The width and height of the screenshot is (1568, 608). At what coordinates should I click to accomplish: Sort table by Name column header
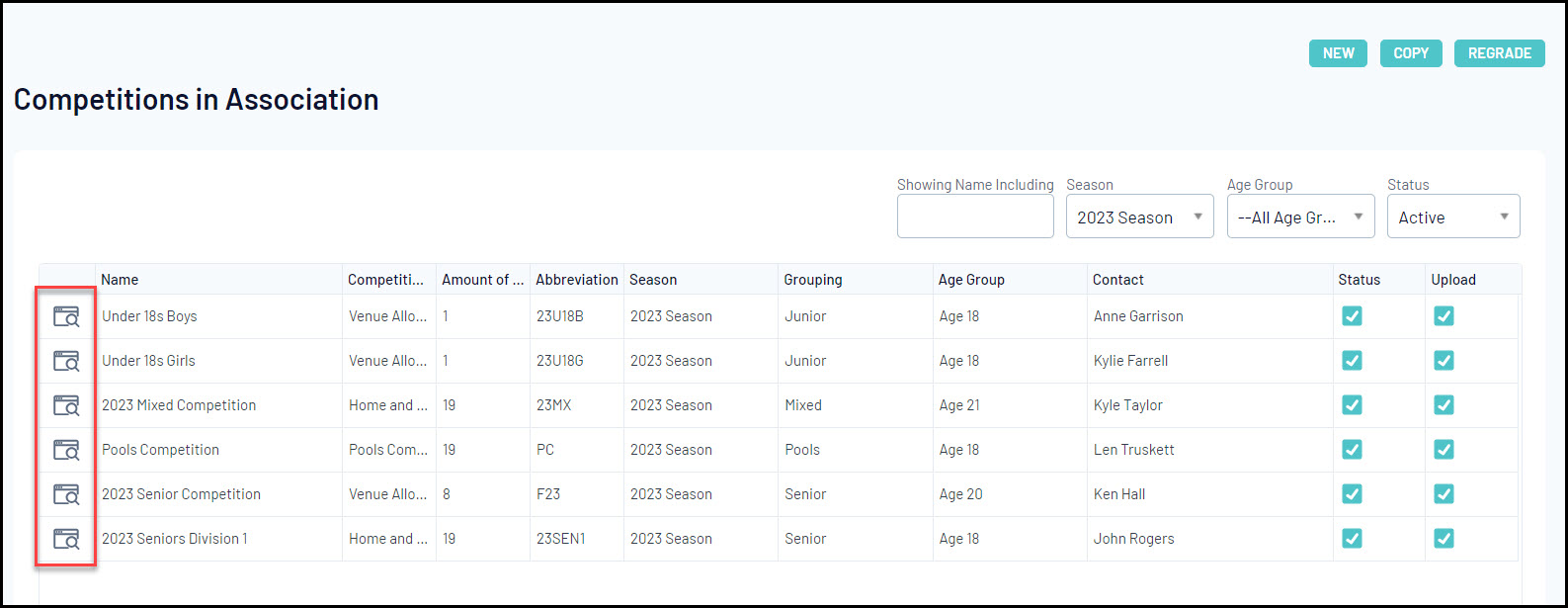120,280
